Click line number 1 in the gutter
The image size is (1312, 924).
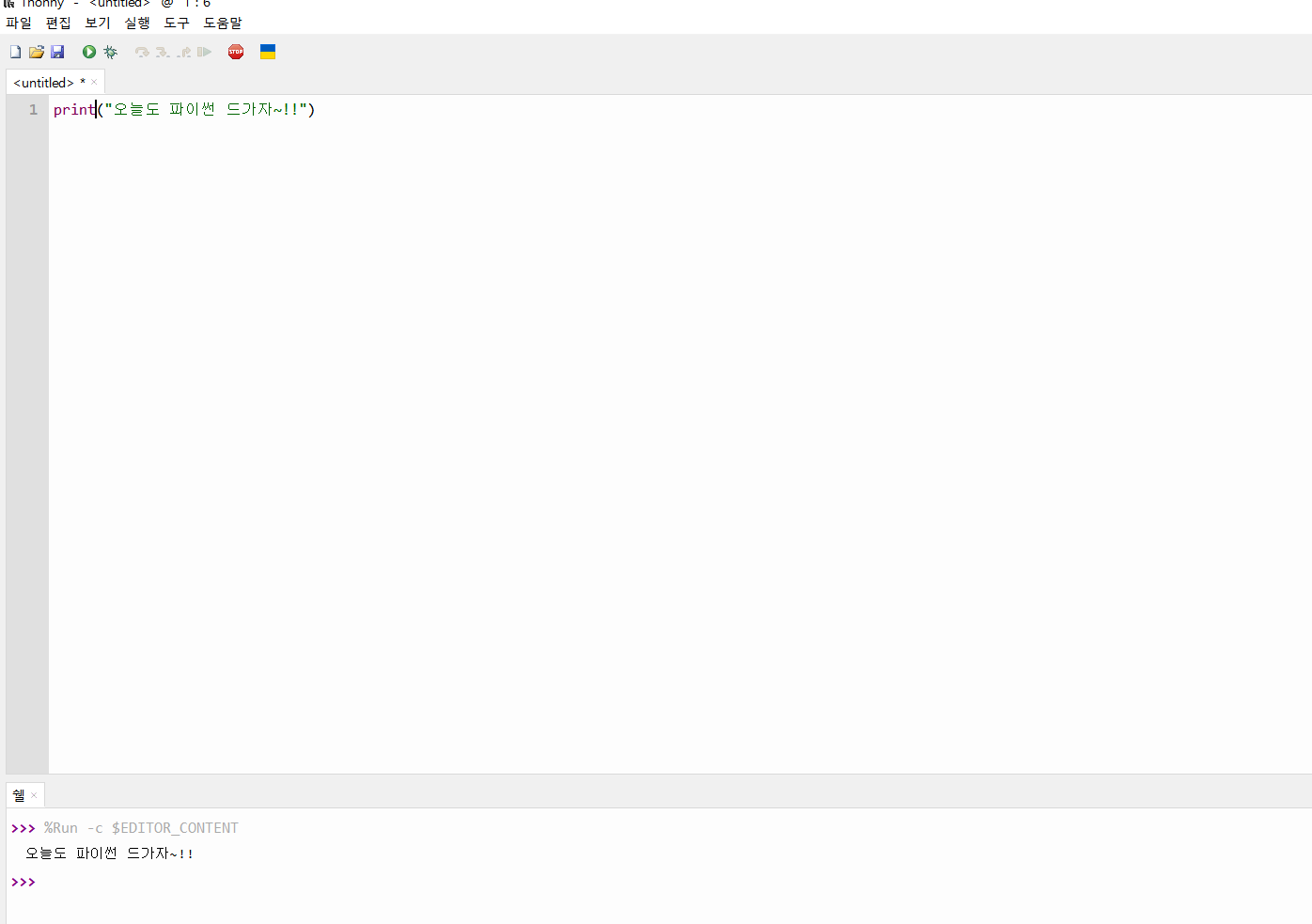[x=34, y=110]
